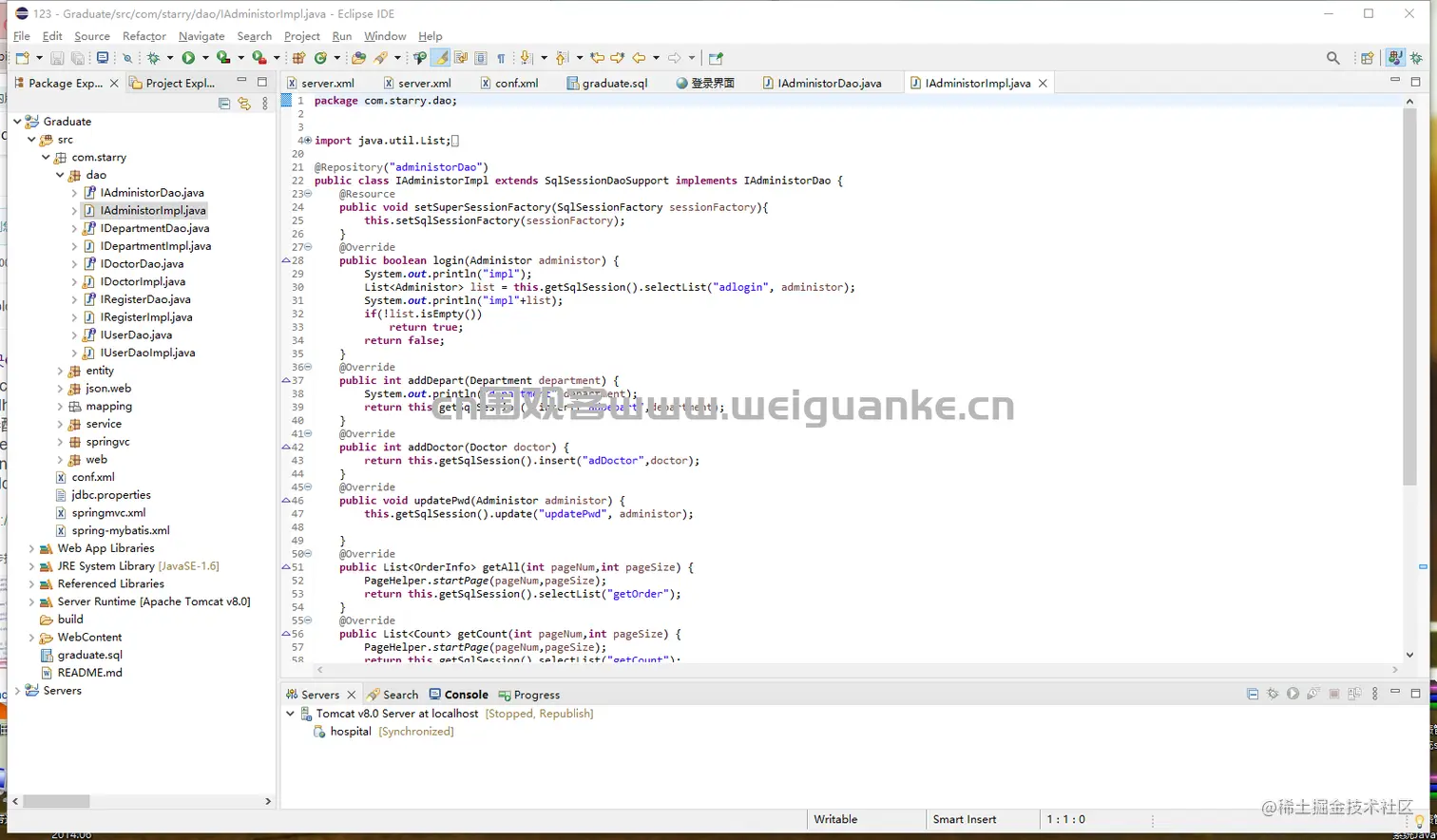Click the Save All toolbar icon
The height and width of the screenshot is (840, 1437).
(x=77, y=58)
